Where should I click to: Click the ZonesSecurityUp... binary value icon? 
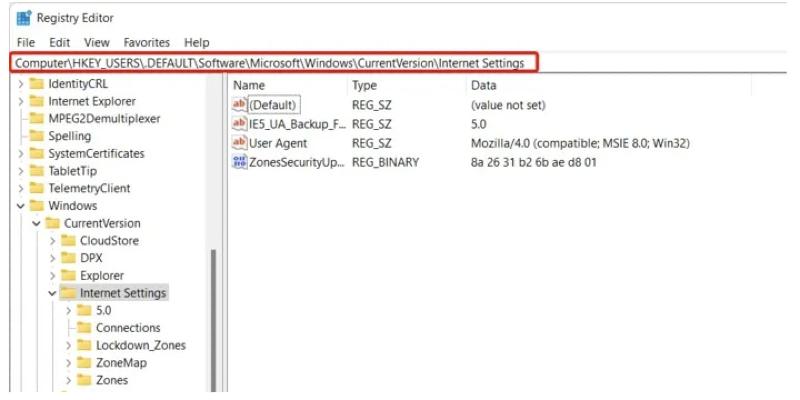239,162
